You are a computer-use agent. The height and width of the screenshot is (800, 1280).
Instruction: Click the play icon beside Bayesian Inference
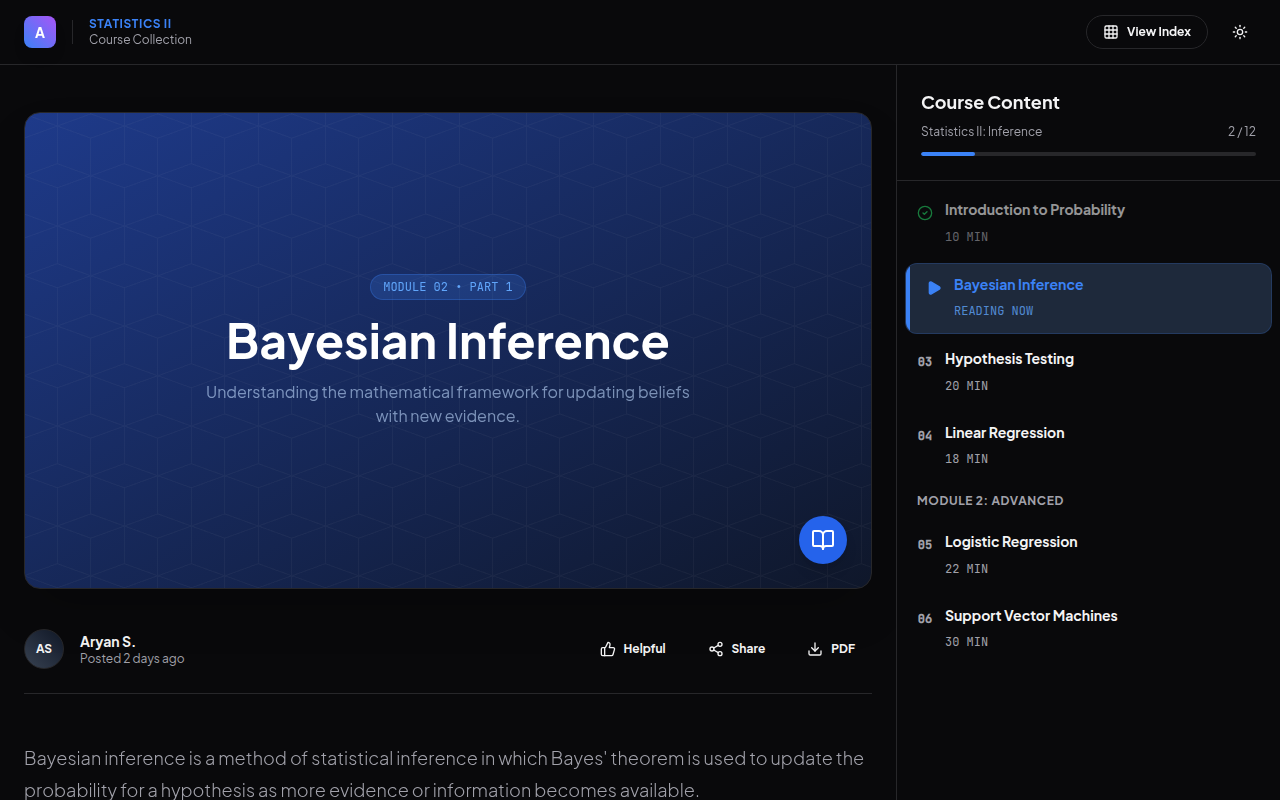tap(934, 288)
